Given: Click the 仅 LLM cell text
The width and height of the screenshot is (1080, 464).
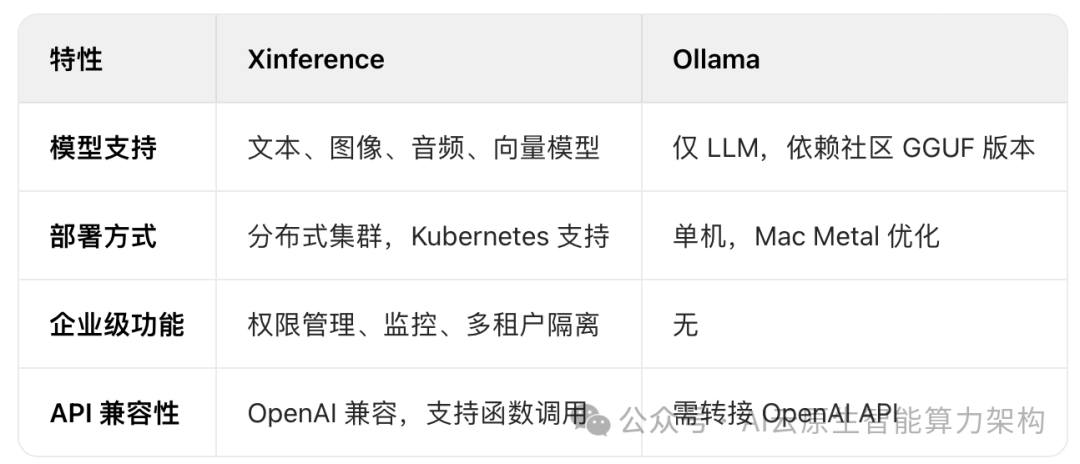Looking at the screenshot, I should tap(716, 149).
